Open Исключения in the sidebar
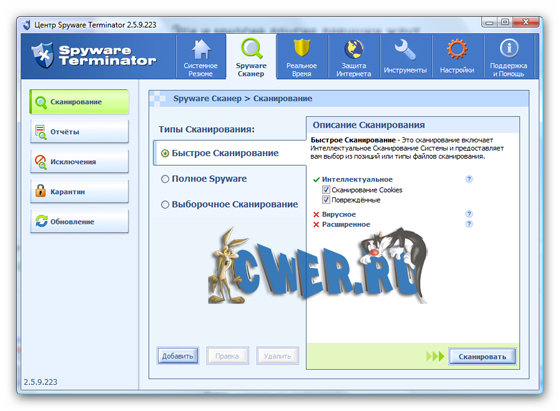The height and width of the screenshot is (411, 560). pyautogui.click(x=79, y=162)
